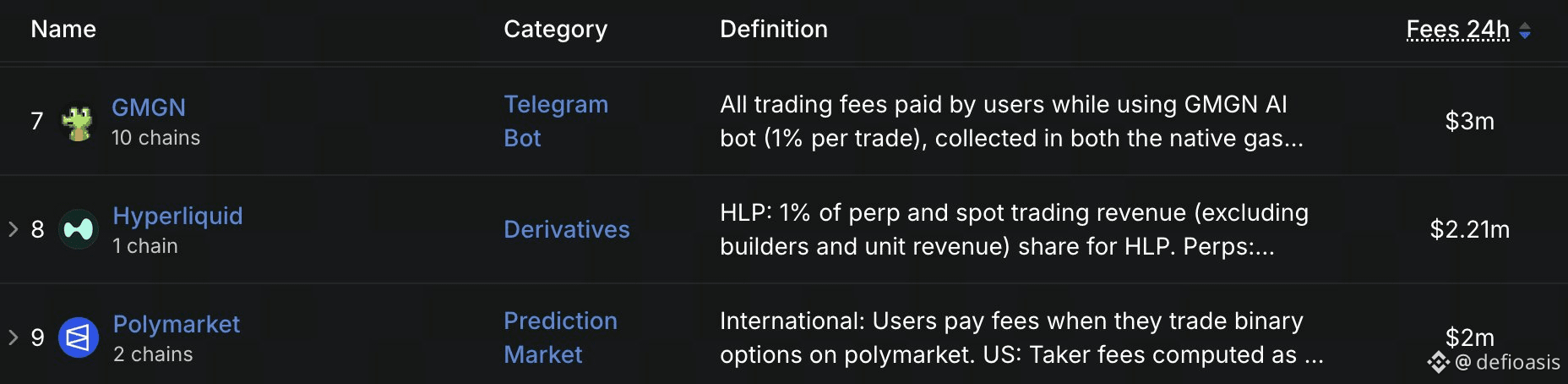
Task: Open the GMGN protocol link
Action: pos(149,107)
